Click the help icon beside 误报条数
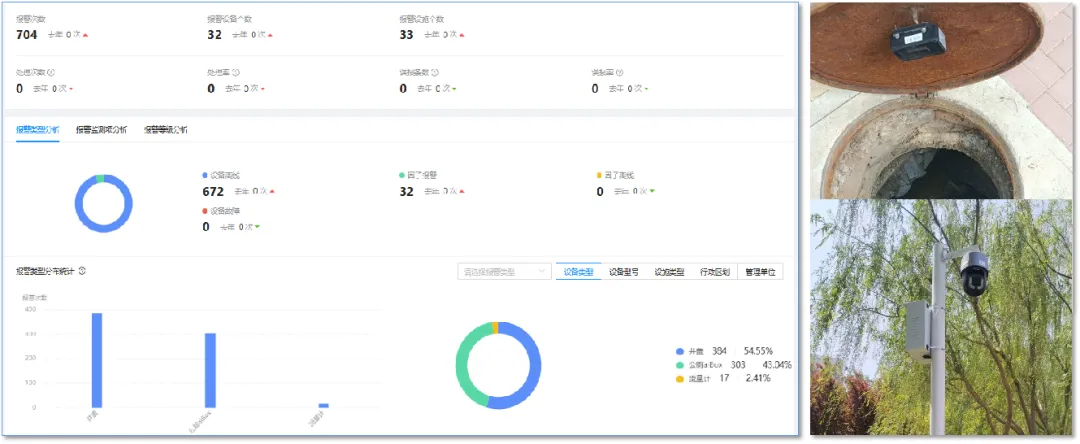The image size is (1080, 444). [435, 72]
